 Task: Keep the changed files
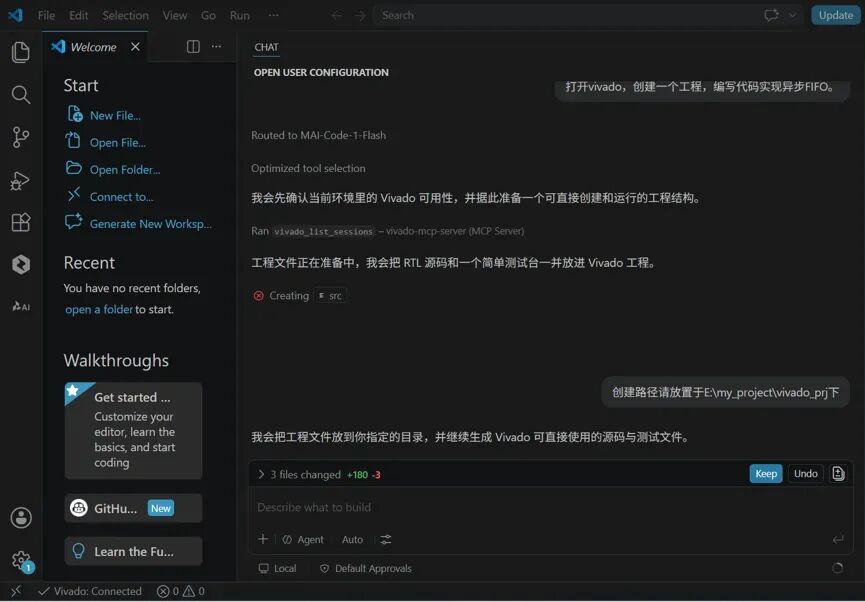[x=766, y=473]
